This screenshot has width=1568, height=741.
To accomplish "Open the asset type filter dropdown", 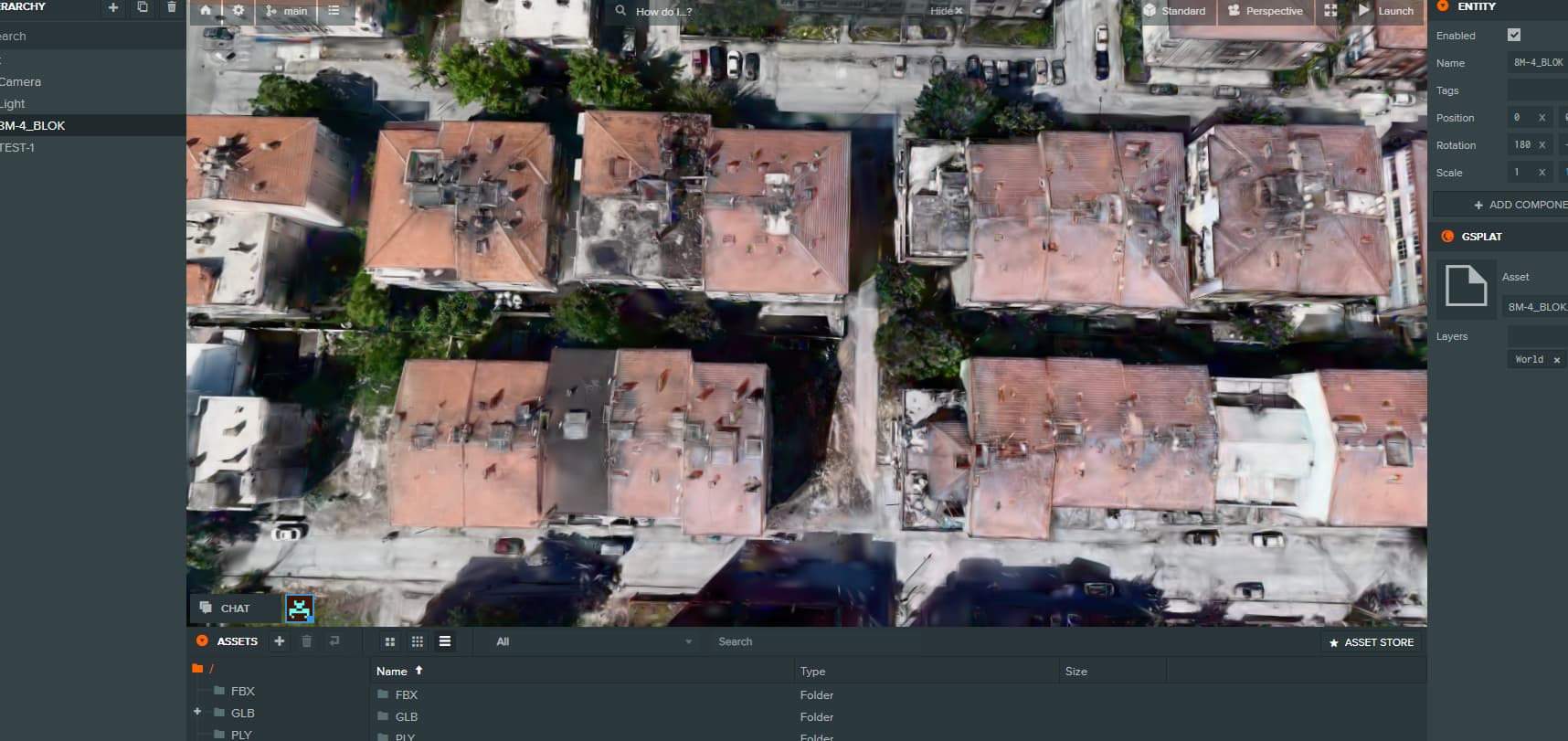I will pos(592,641).
